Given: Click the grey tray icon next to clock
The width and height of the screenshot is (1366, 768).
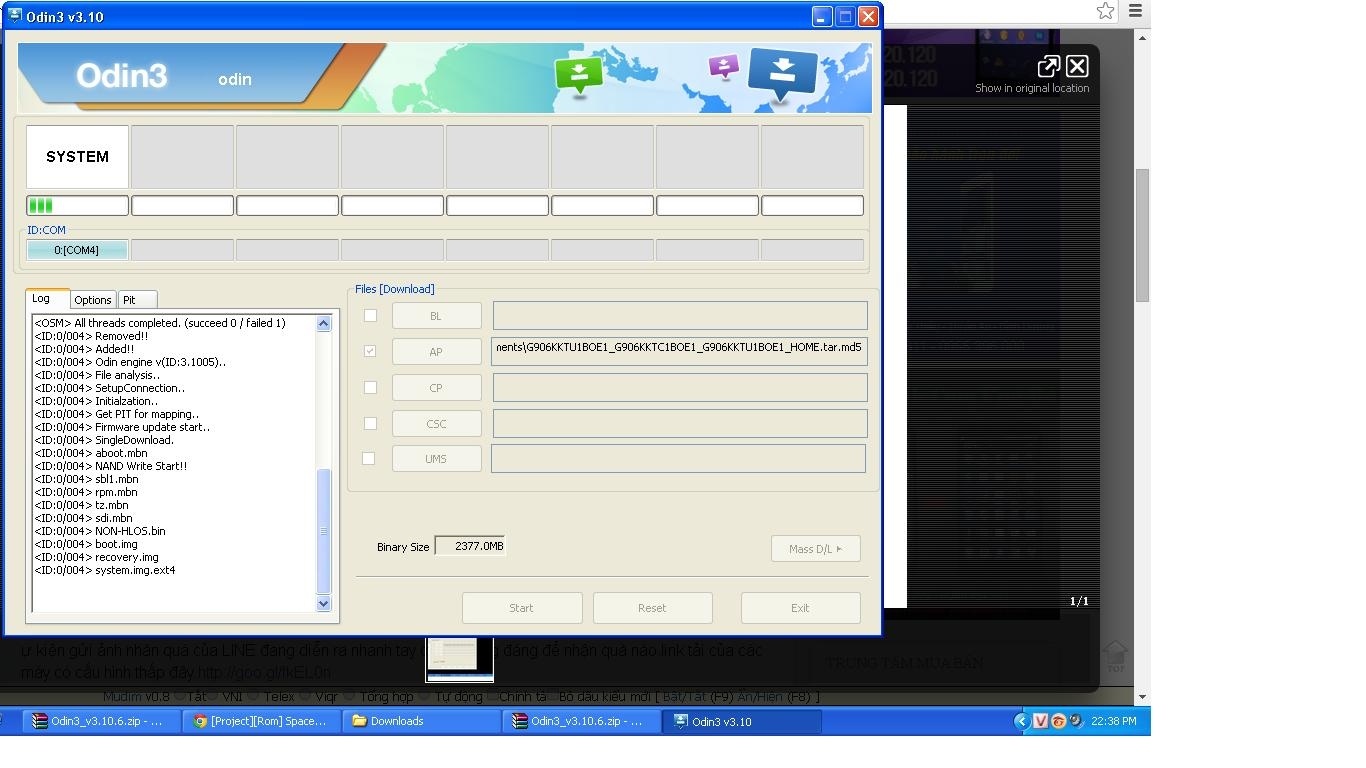Looking at the screenshot, I should 1075,721.
